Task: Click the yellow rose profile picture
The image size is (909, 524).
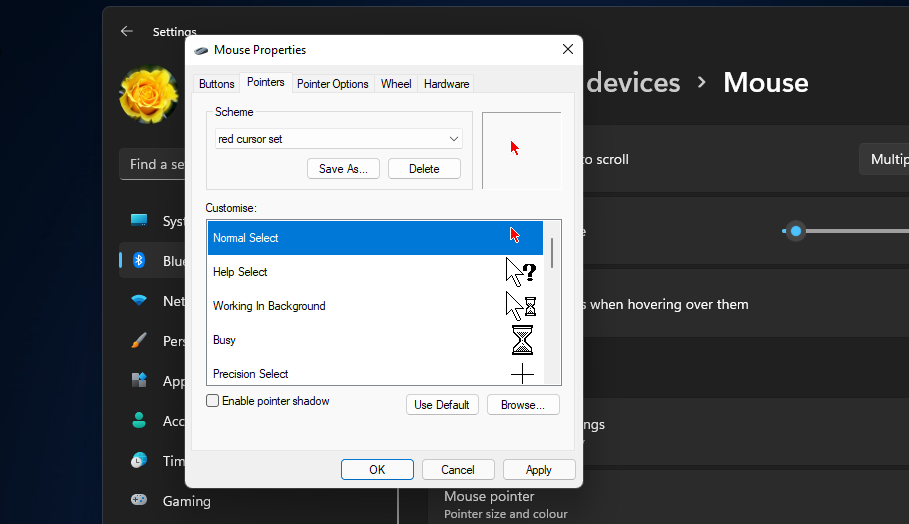Action: (148, 94)
